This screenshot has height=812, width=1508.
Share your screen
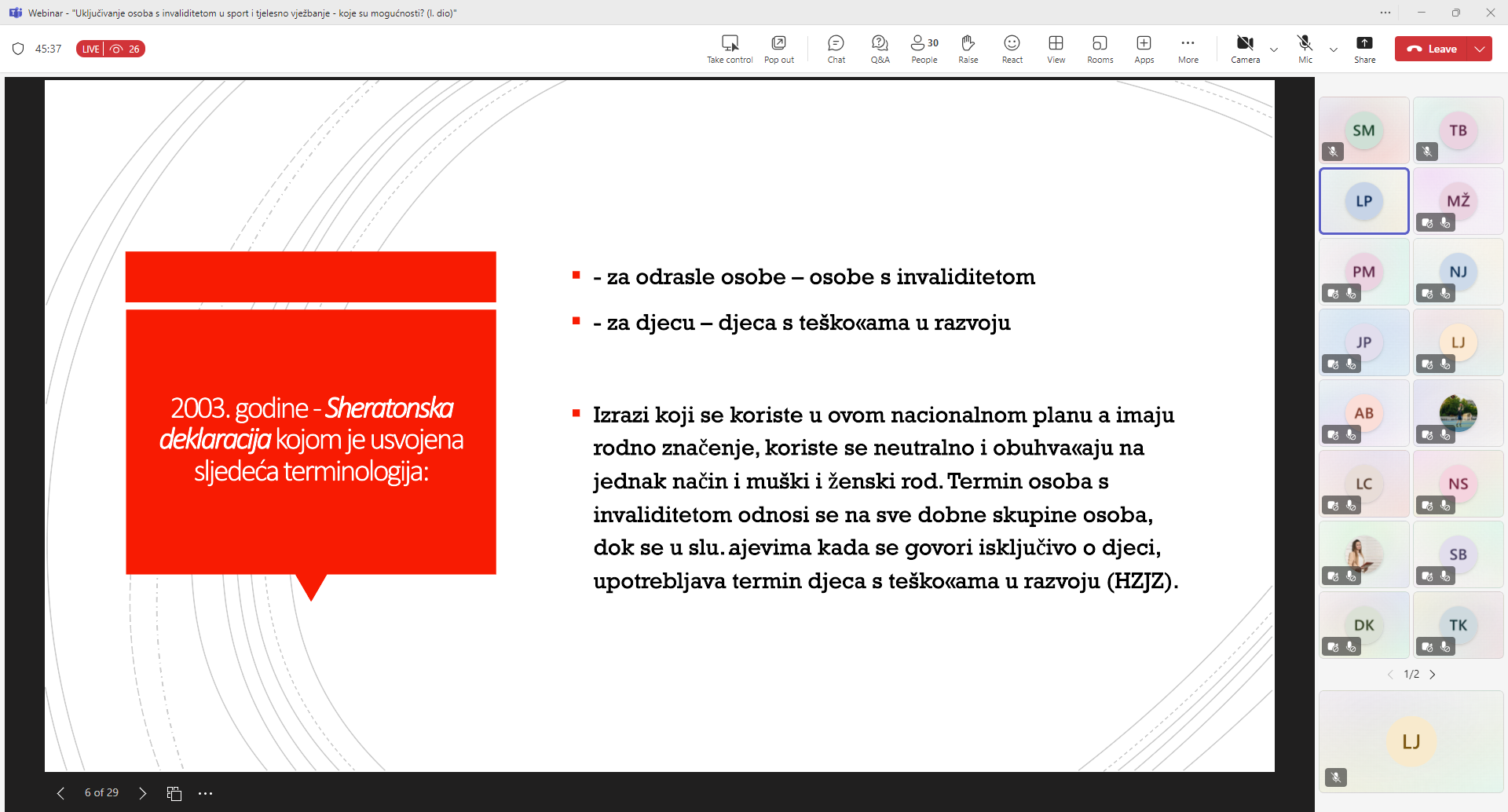tap(1365, 49)
